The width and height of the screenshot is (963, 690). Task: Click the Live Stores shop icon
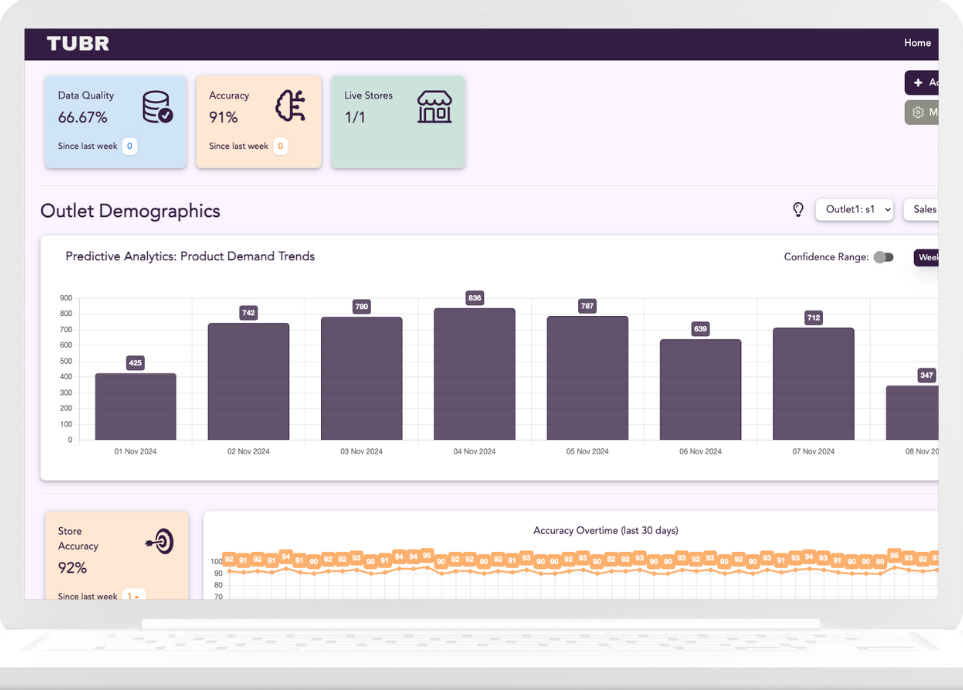434,106
